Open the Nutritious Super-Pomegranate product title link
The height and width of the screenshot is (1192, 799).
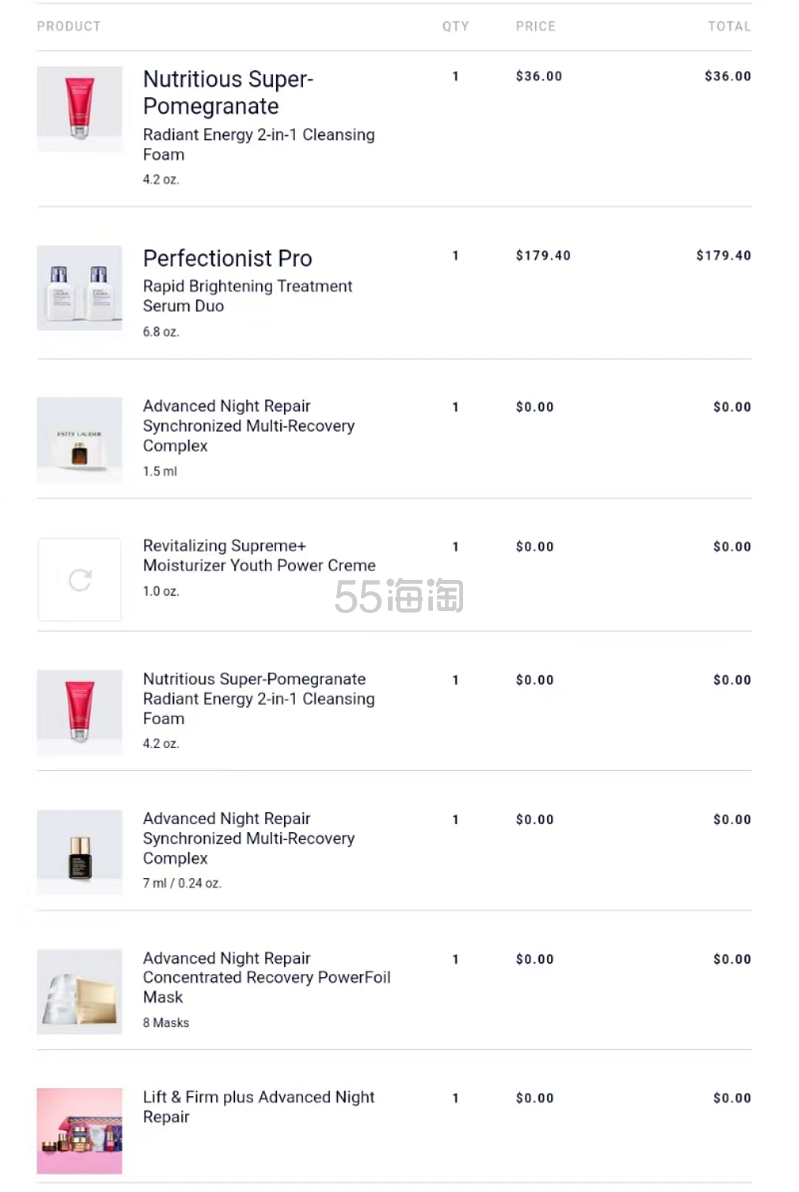(228, 93)
